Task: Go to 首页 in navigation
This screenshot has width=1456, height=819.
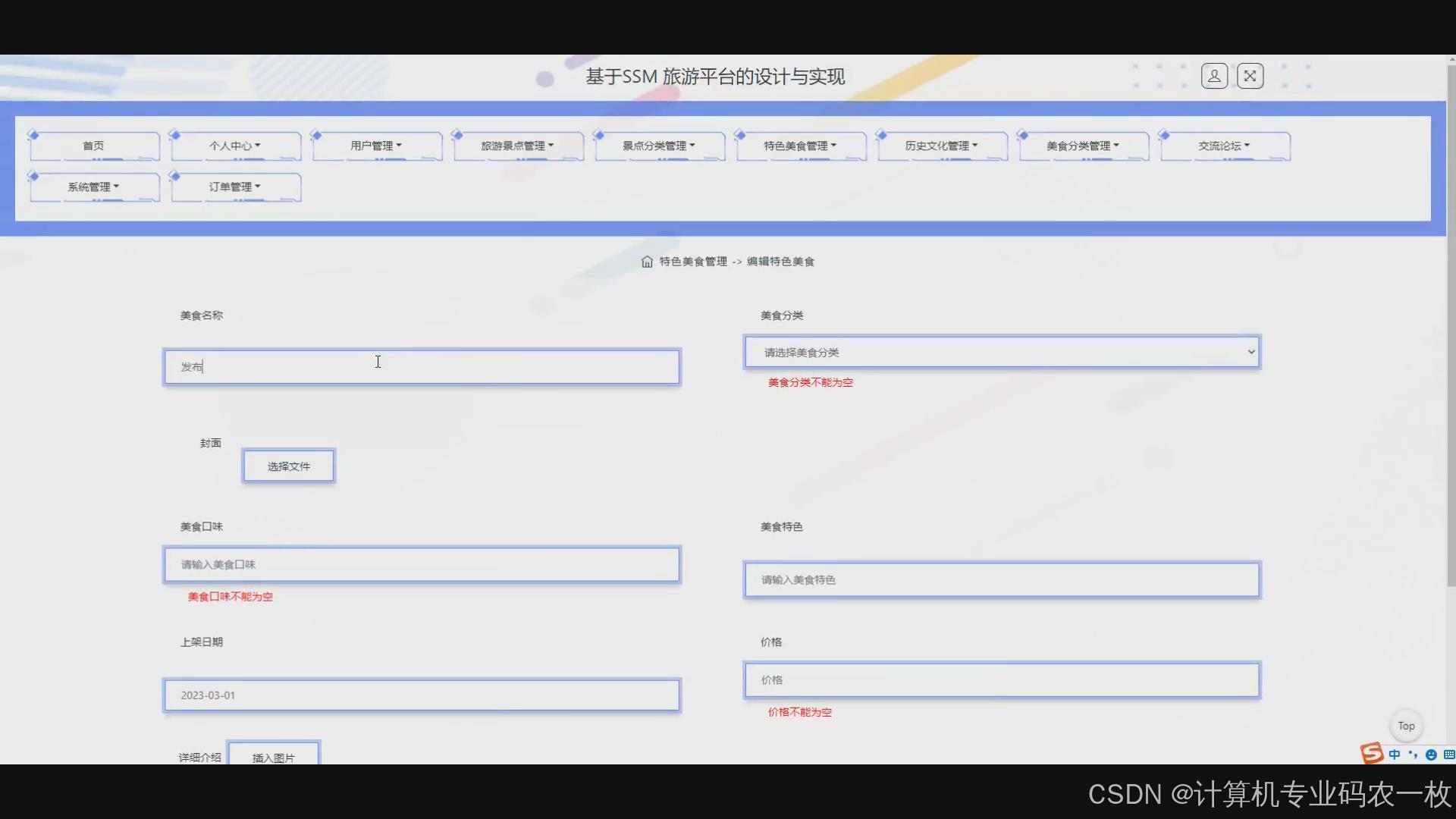Action: [94, 146]
